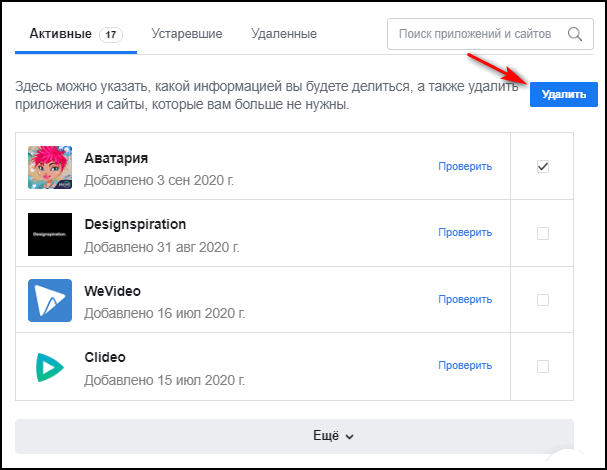Click 'Добавлено 16 июл 2020 г.' text
This screenshot has width=607, height=470.
(x=165, y=313)
